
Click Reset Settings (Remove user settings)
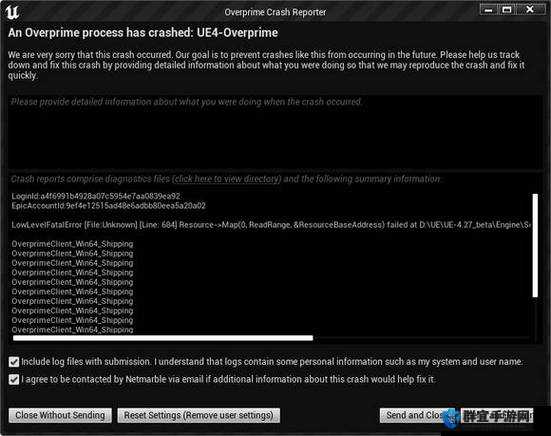pos(199,415)
